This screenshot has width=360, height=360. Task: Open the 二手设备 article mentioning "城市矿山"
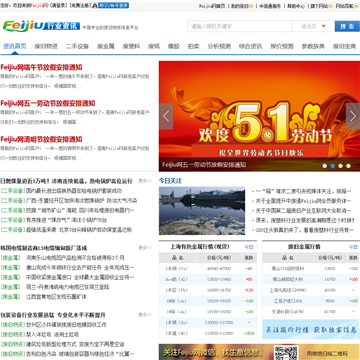80,210
